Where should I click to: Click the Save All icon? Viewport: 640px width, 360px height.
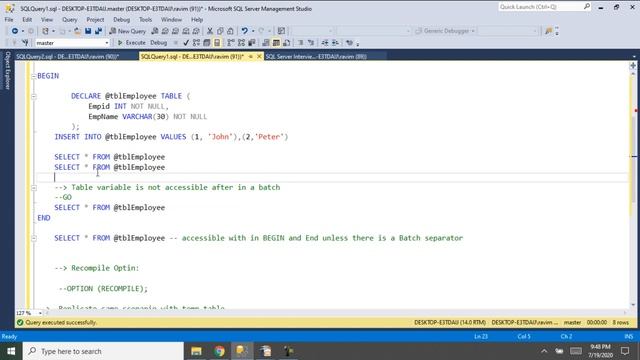98,31
